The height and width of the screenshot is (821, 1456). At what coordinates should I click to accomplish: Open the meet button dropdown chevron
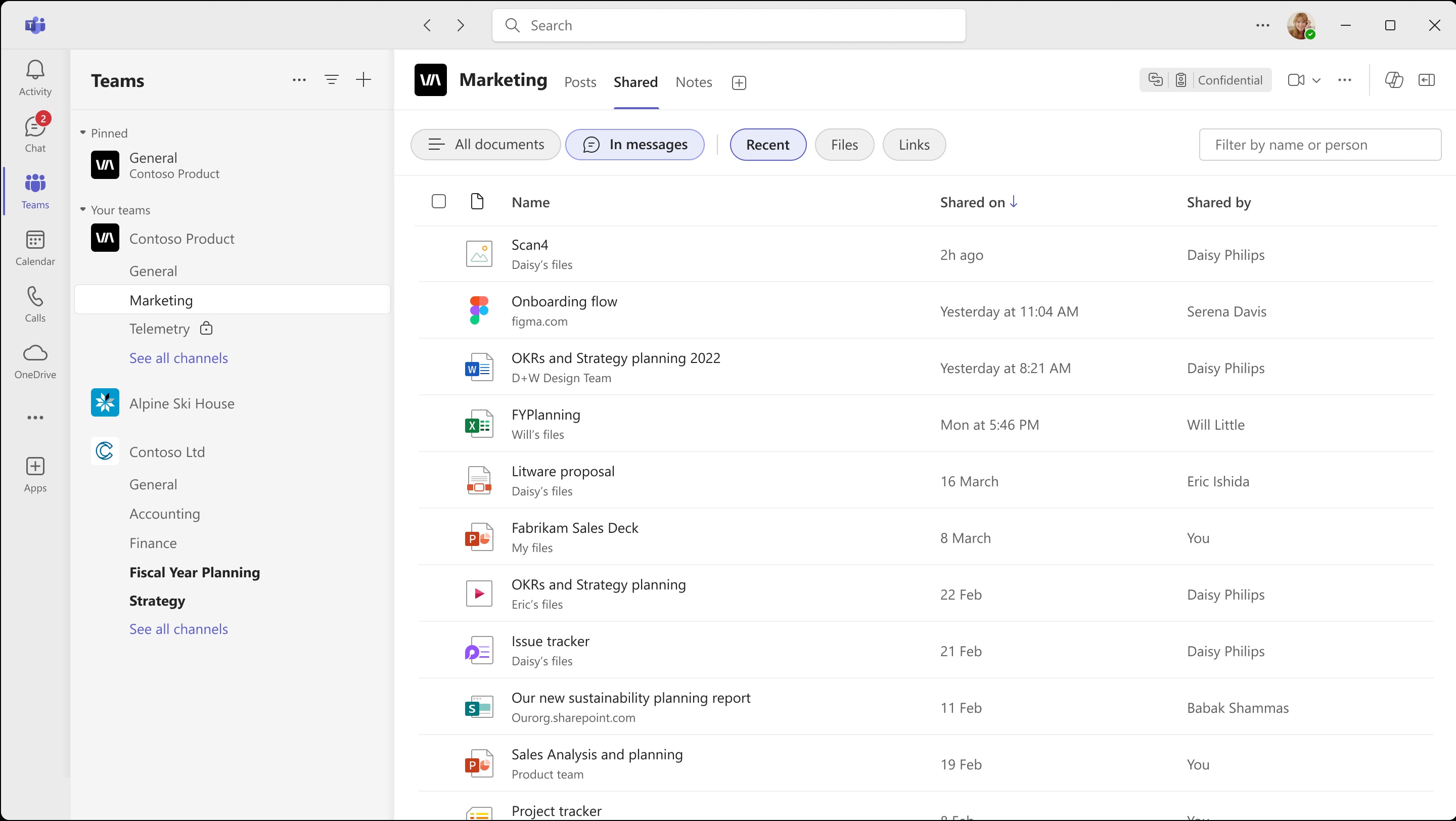coord(1318,80)
